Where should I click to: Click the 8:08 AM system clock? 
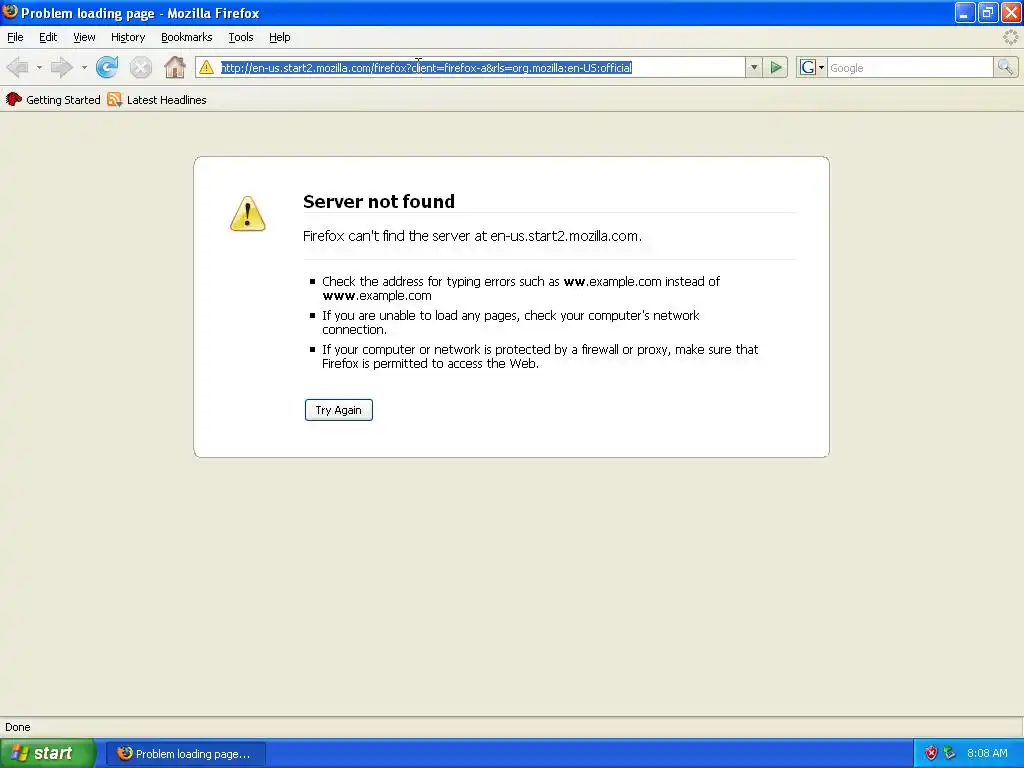tap(987, 753)
